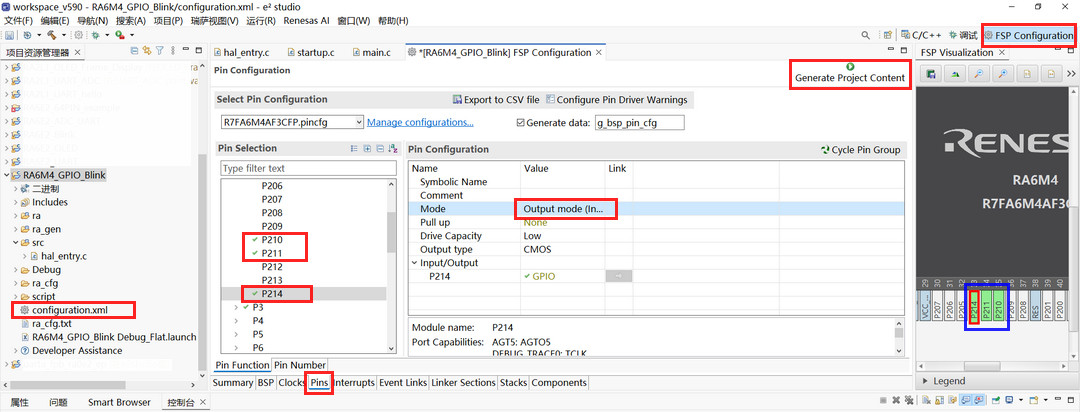Expand the Legend section

coord(925,381)
